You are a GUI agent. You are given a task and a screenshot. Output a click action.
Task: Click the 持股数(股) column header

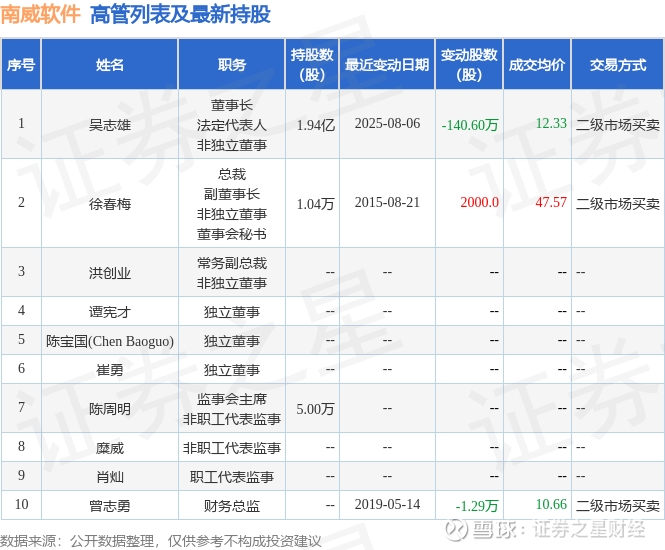point(312,65)
